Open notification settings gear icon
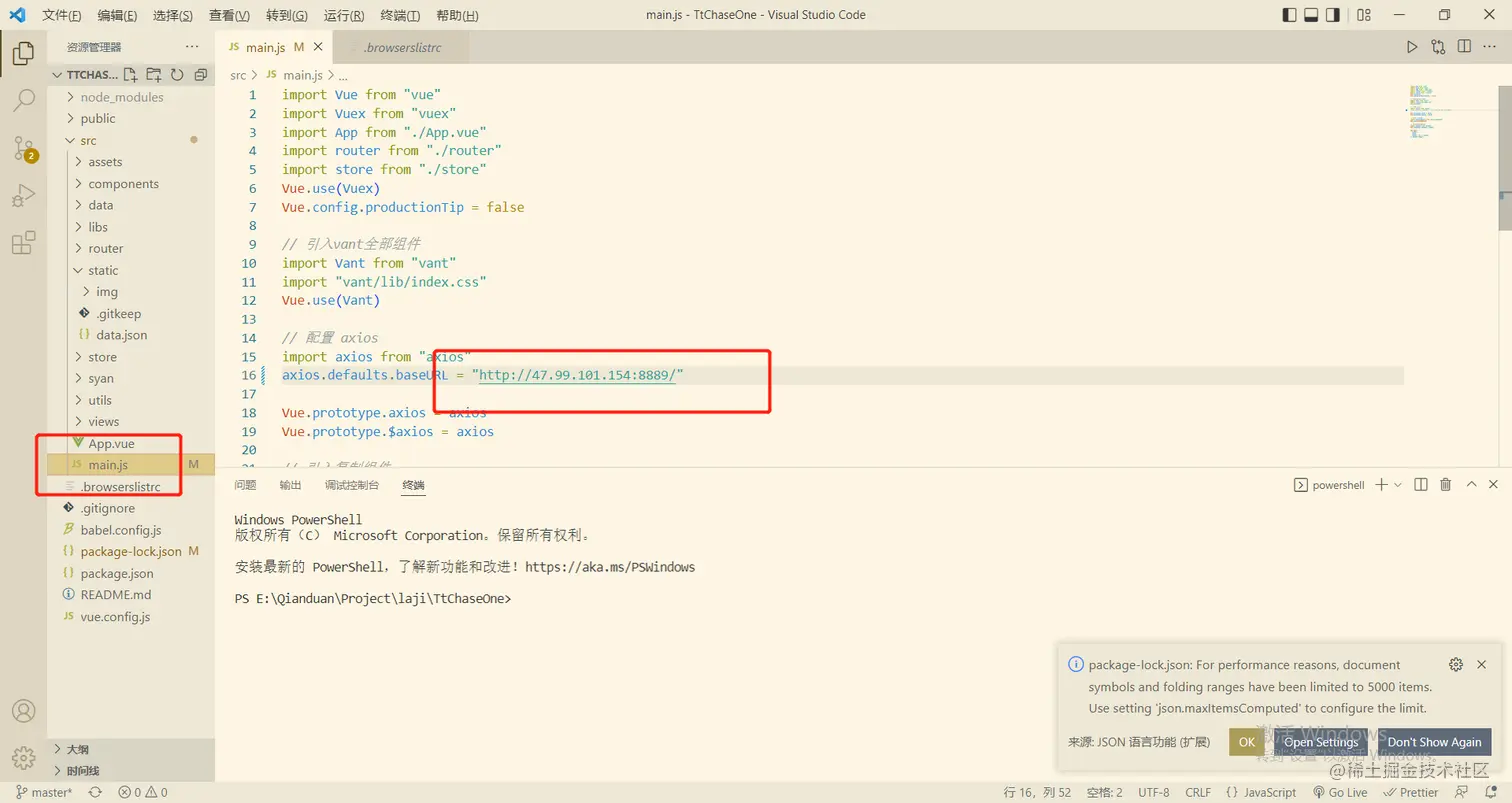1512x803 pixels. [x=1456, y=665]
